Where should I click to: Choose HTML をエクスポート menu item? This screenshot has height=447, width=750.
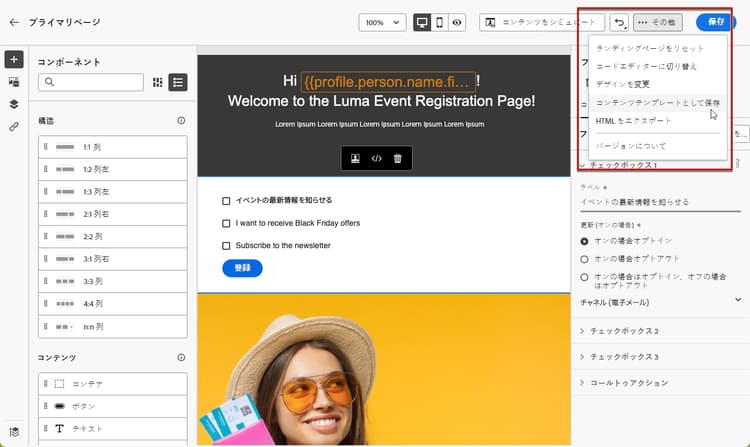click(x=658, y=121)
